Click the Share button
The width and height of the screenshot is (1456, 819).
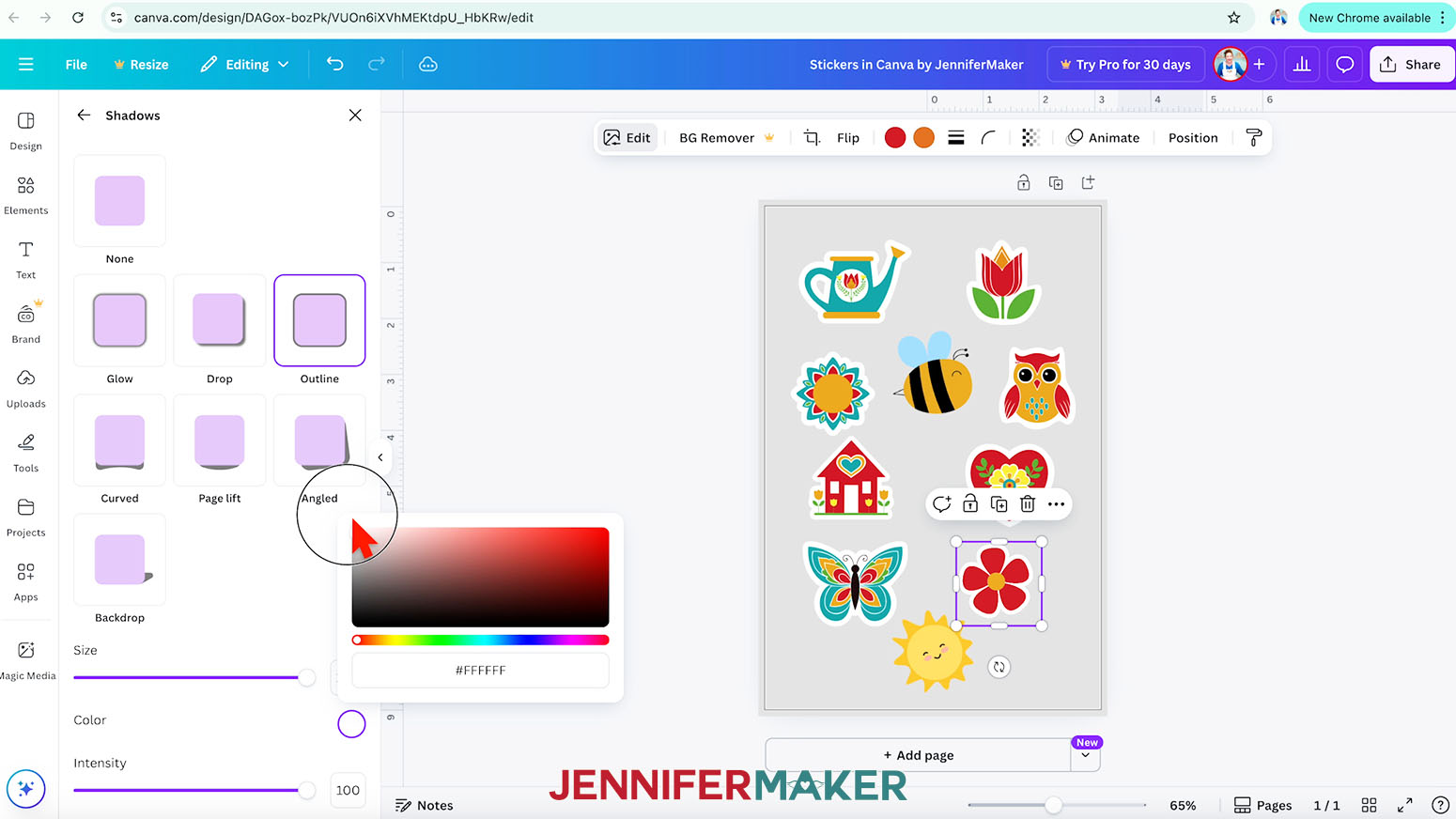tap(1411, 64)
